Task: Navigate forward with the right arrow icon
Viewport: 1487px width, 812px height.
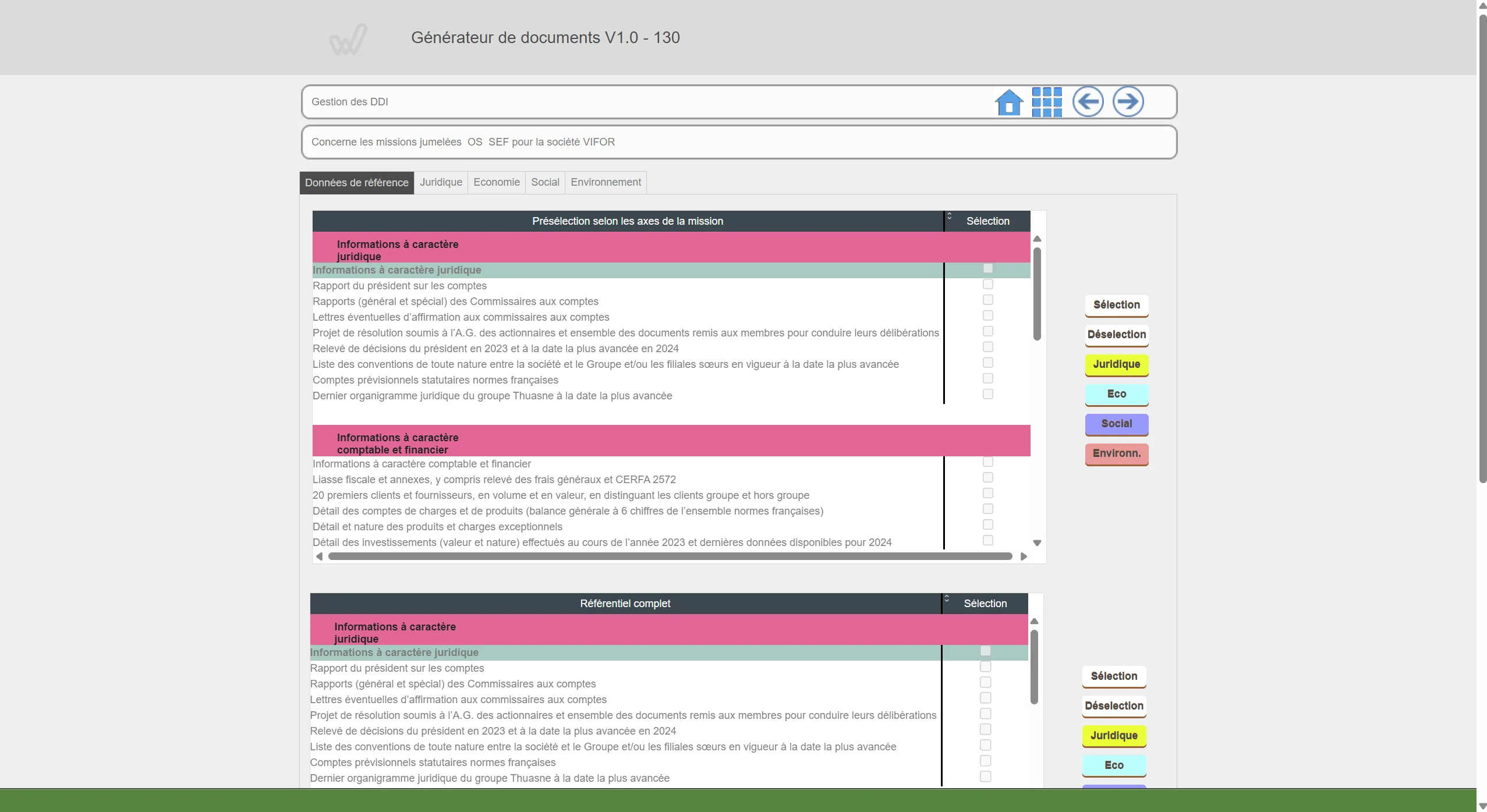Action: pos(1128,101)
